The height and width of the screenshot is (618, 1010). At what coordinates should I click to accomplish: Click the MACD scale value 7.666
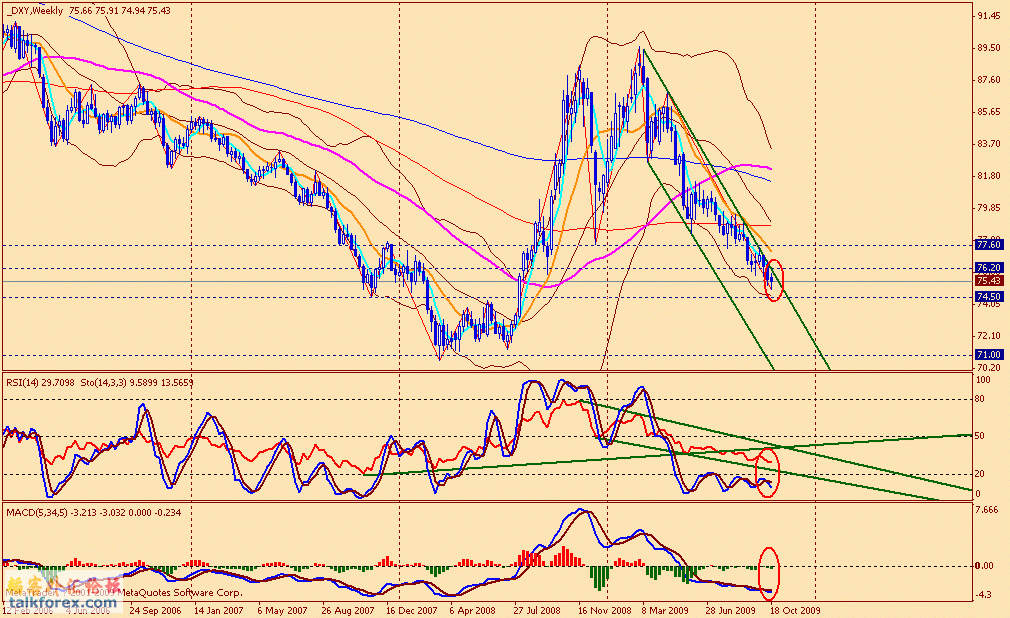pyautogui.click(x=987, y=510)
